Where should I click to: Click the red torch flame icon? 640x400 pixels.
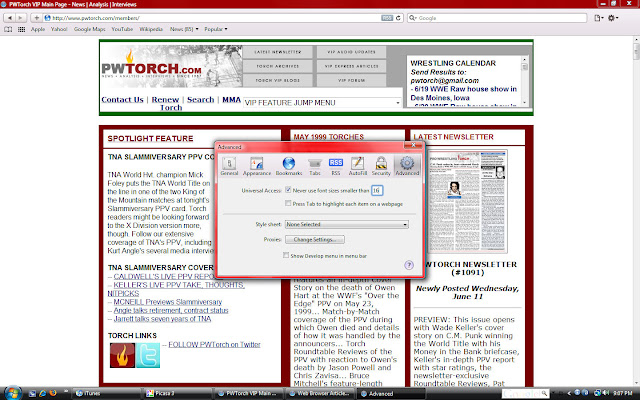coord(122,355)
